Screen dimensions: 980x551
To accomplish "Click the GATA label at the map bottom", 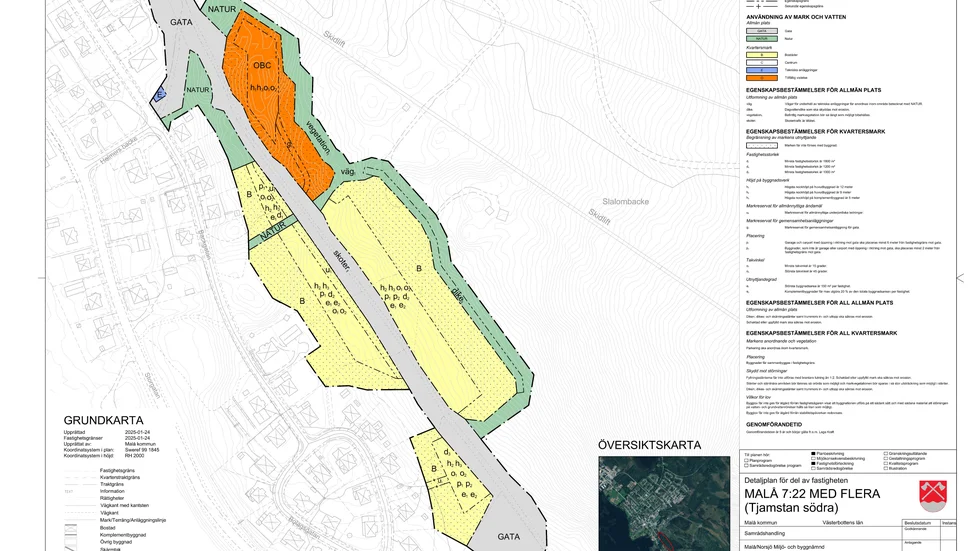I will (x=509, y=536).
